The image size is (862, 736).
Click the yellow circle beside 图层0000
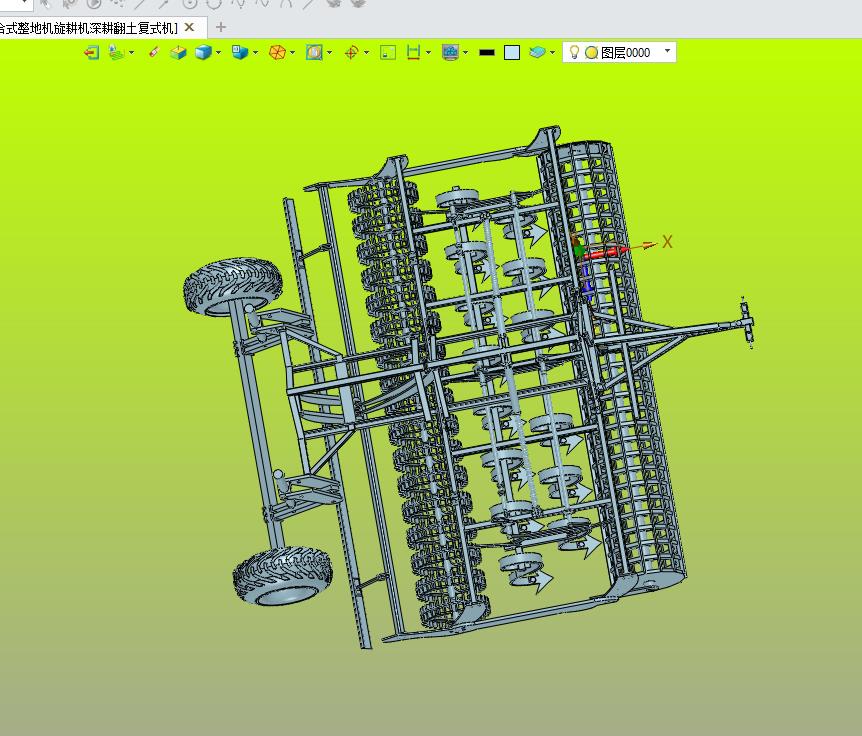point(592,53)
